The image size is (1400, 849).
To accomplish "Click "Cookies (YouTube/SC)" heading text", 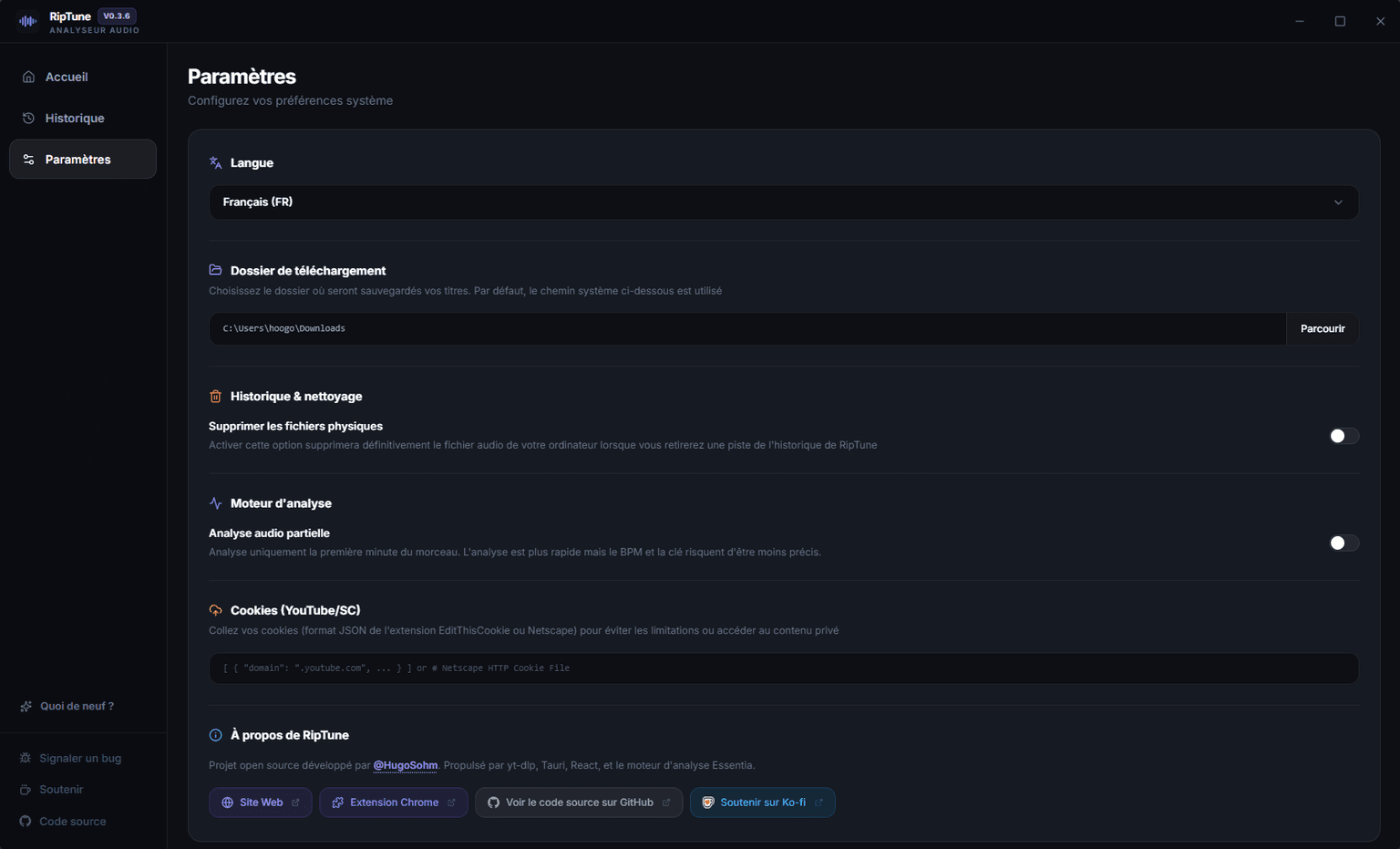I will (x=295, y=610).
